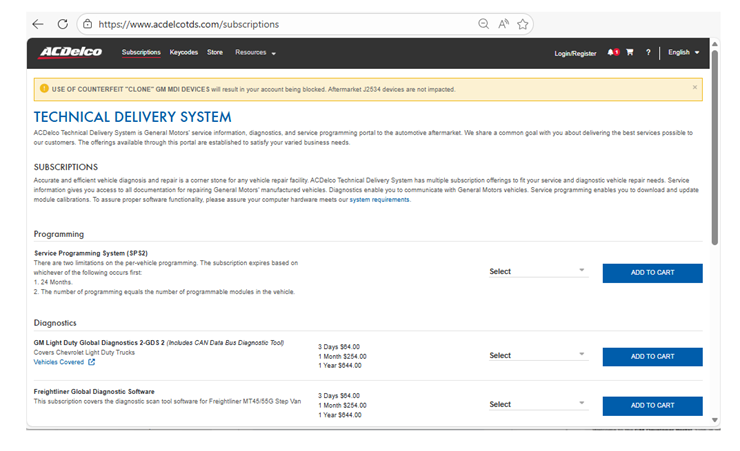Open the English language dropdown
This screenshot has width=740, height=451.
tap(683, 52)
